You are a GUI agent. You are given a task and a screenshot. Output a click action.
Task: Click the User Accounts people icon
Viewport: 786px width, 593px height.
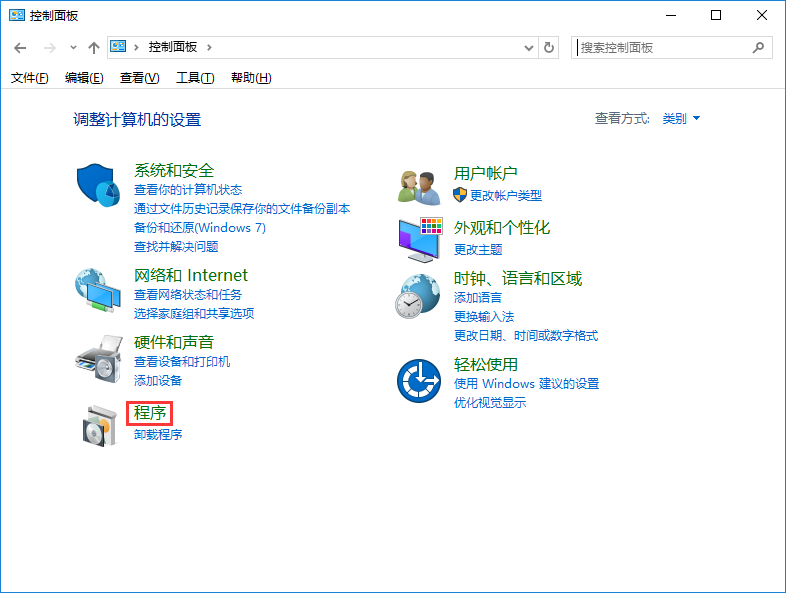click(x=419, y=186)
